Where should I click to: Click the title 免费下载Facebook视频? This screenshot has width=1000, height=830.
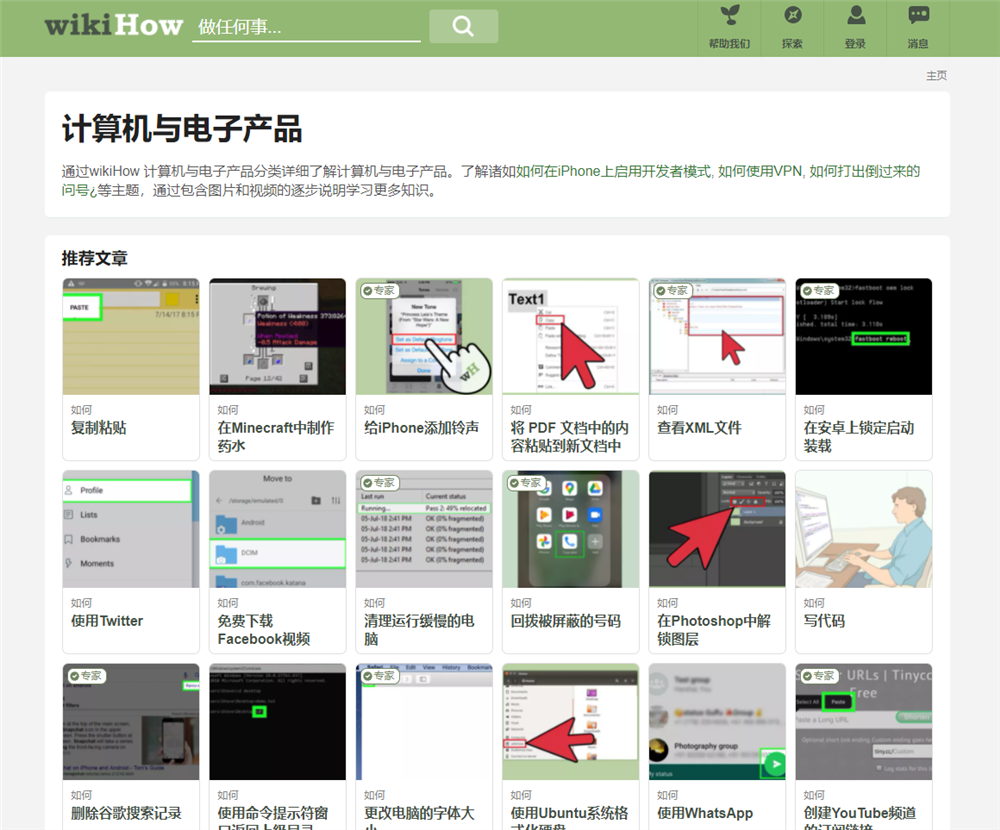point(264,630)
